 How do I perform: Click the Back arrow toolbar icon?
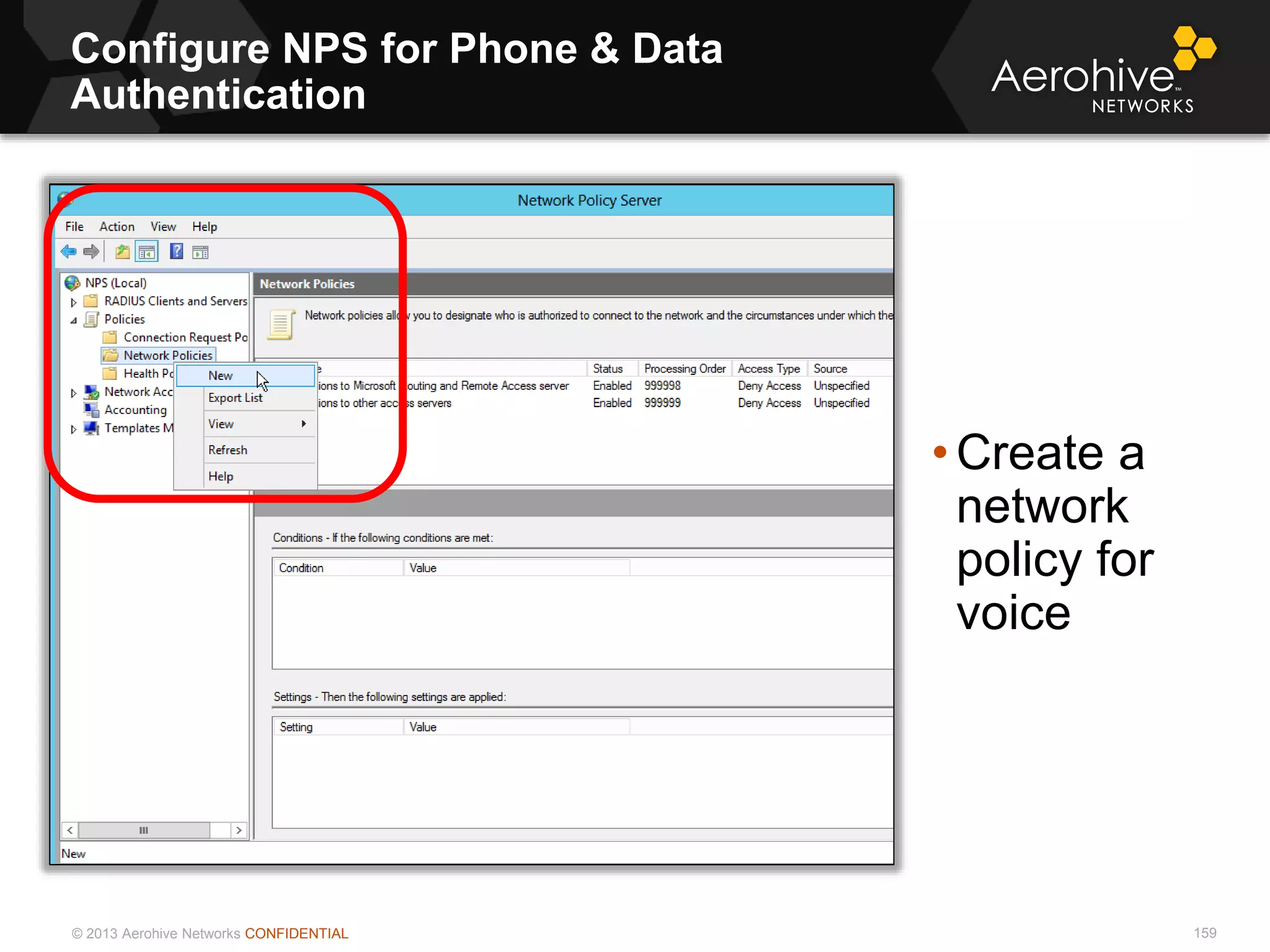[x=69, y=252]
